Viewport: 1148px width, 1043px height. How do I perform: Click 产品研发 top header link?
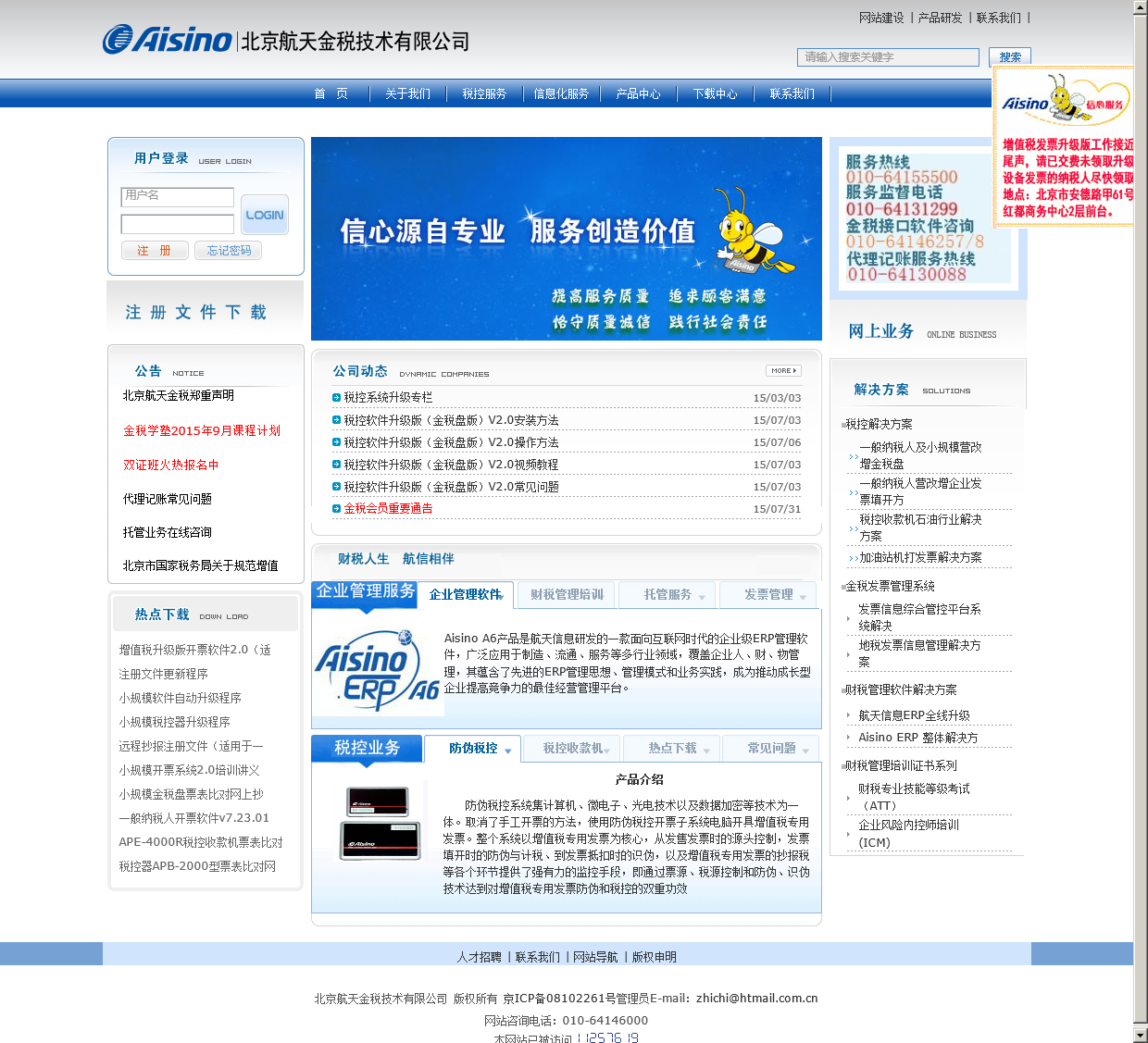(x=940, y=18)
